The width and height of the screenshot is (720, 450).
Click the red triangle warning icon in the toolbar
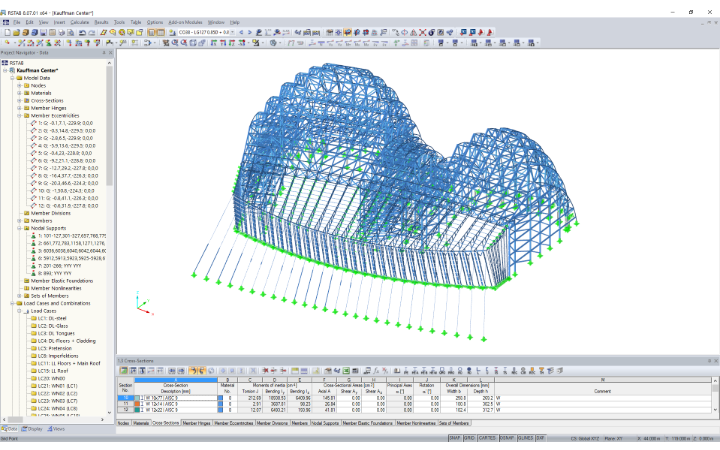pyautogui.click(x=413, y=33)
